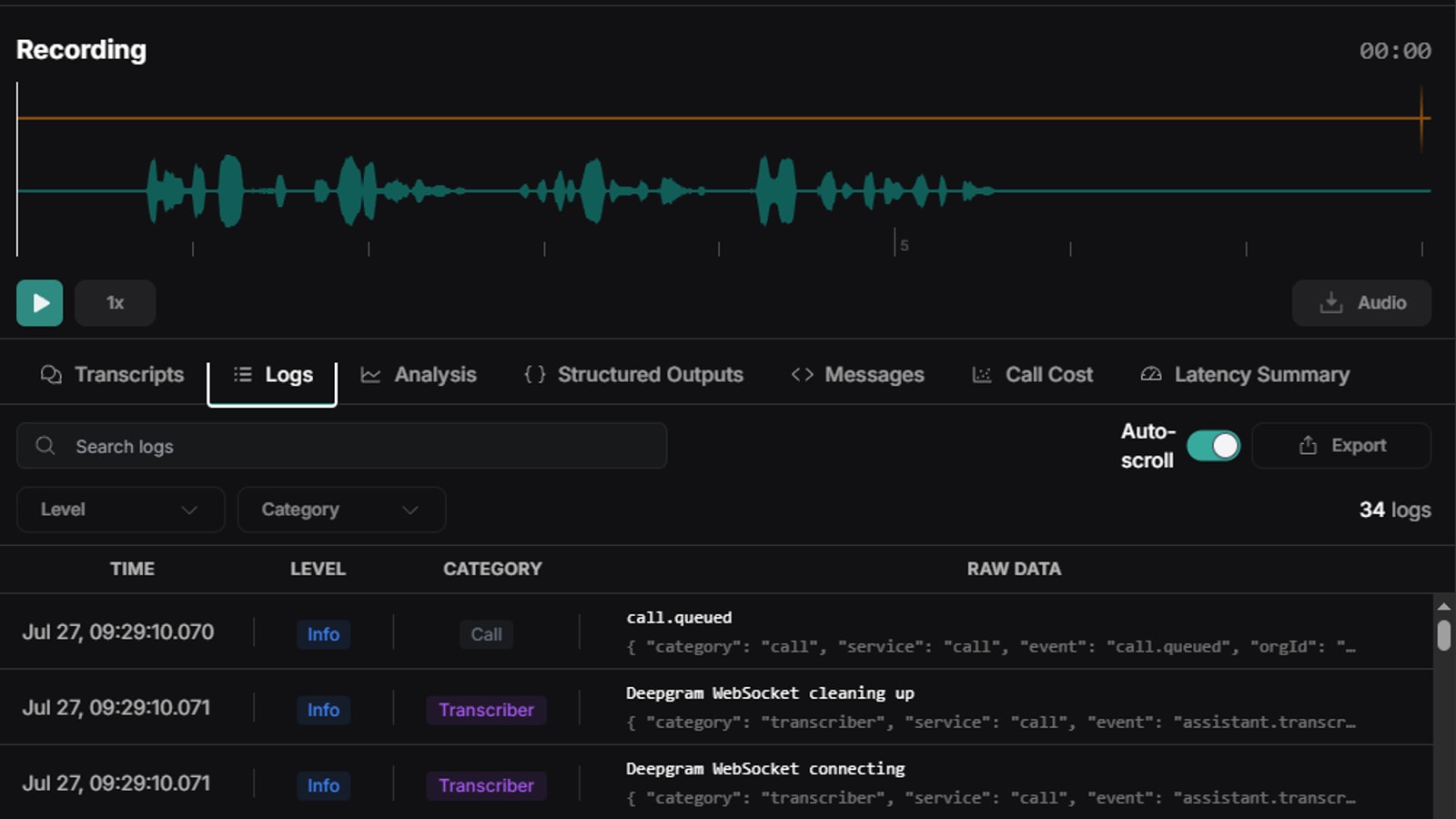
Task: Go to the Messages tab
Action: point(857,375)
